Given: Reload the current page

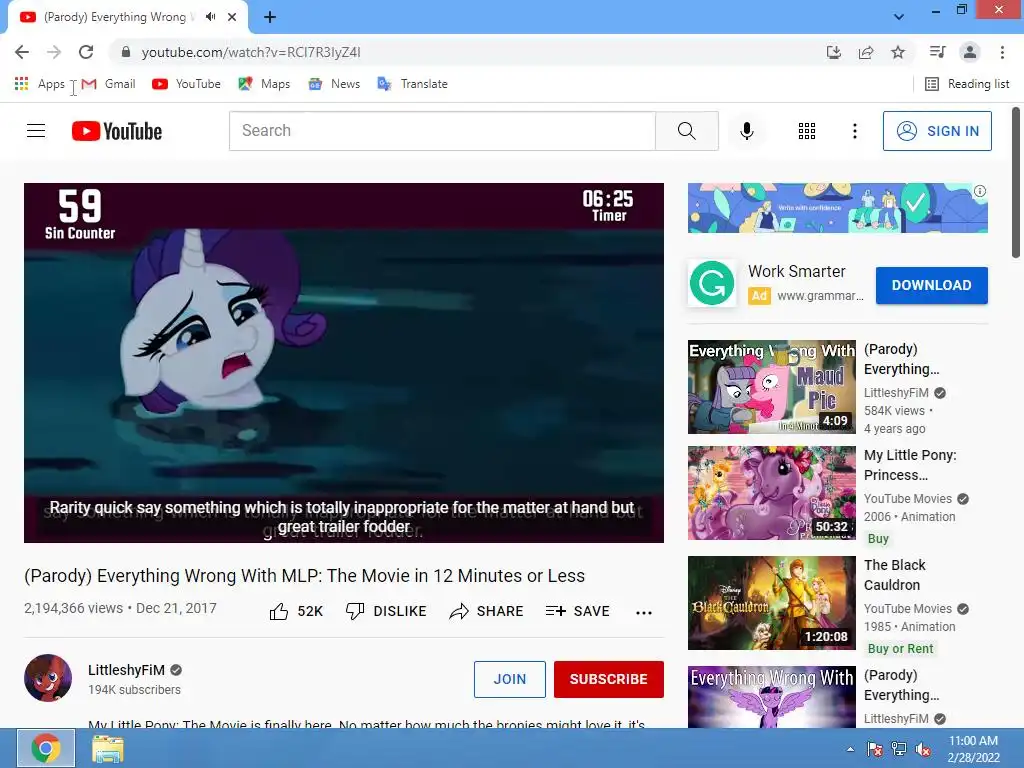Looking at the screenshot, I should tap(86, 52).
